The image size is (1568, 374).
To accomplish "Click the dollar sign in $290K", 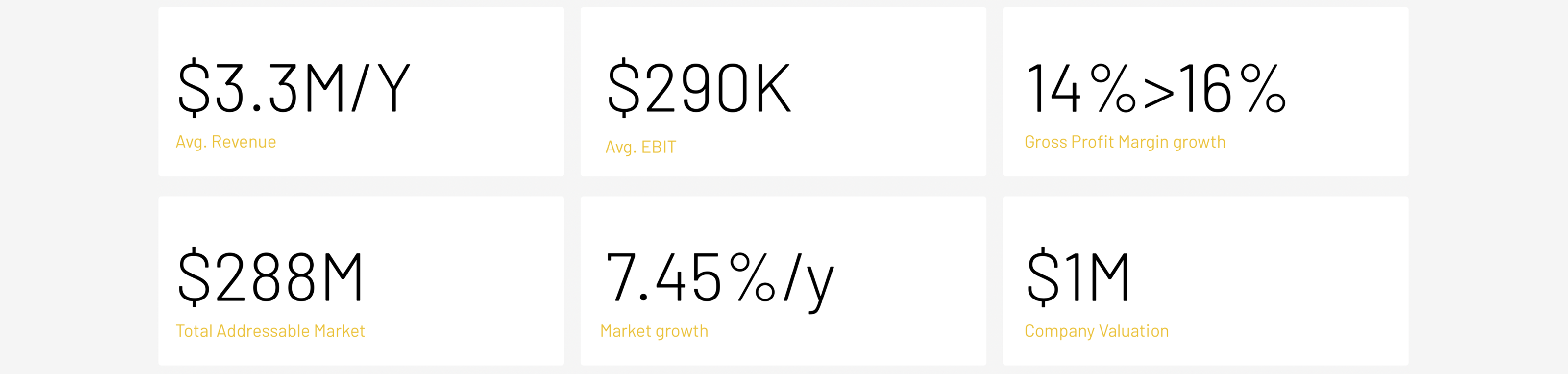I will [x=625, y=88].
